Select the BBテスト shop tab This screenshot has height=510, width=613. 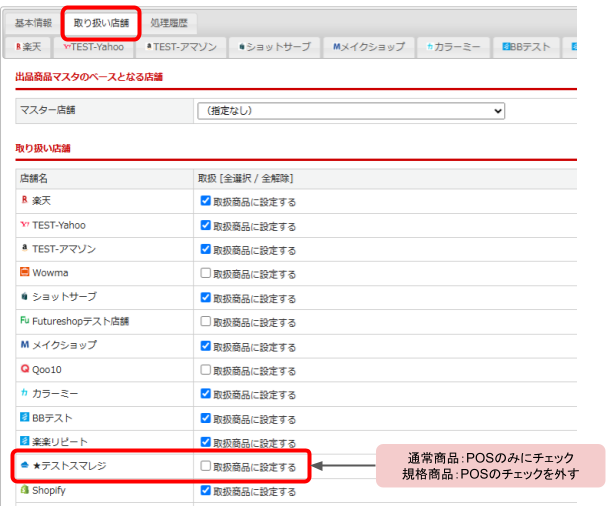coord(526,47)
